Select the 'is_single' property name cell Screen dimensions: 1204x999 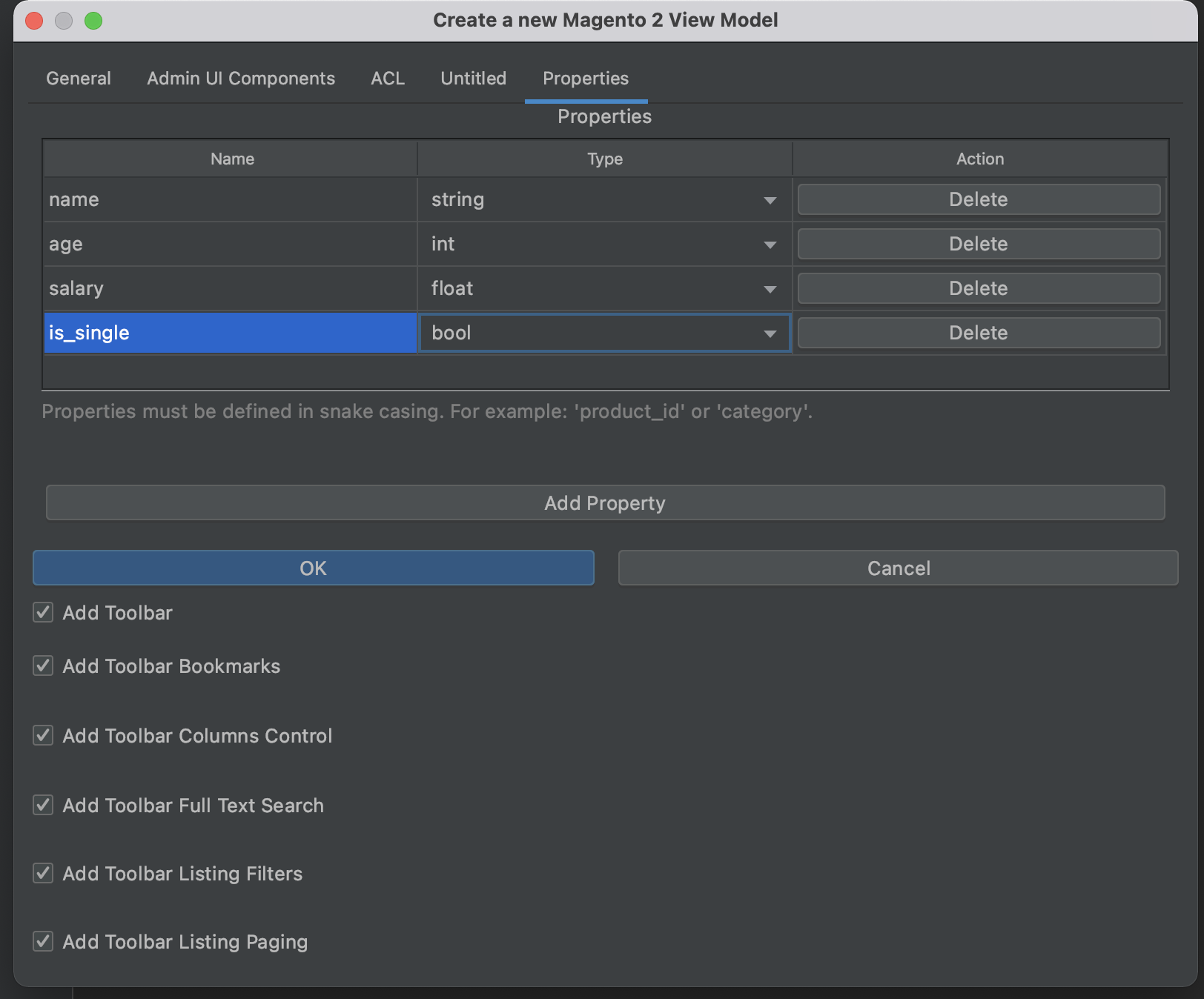click(231, 333)
